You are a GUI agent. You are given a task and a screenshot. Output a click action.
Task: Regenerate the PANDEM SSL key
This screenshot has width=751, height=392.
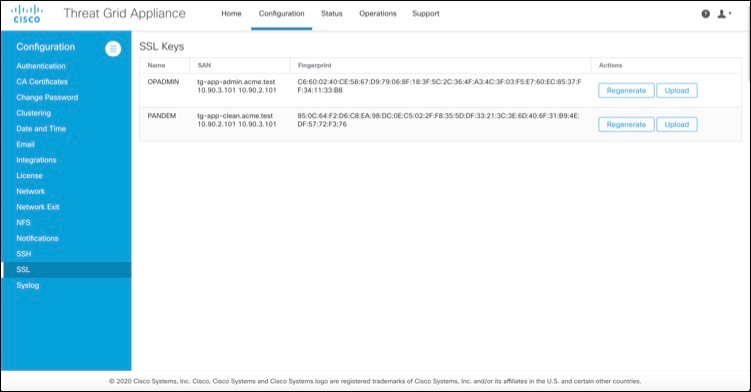coord(626,125)
